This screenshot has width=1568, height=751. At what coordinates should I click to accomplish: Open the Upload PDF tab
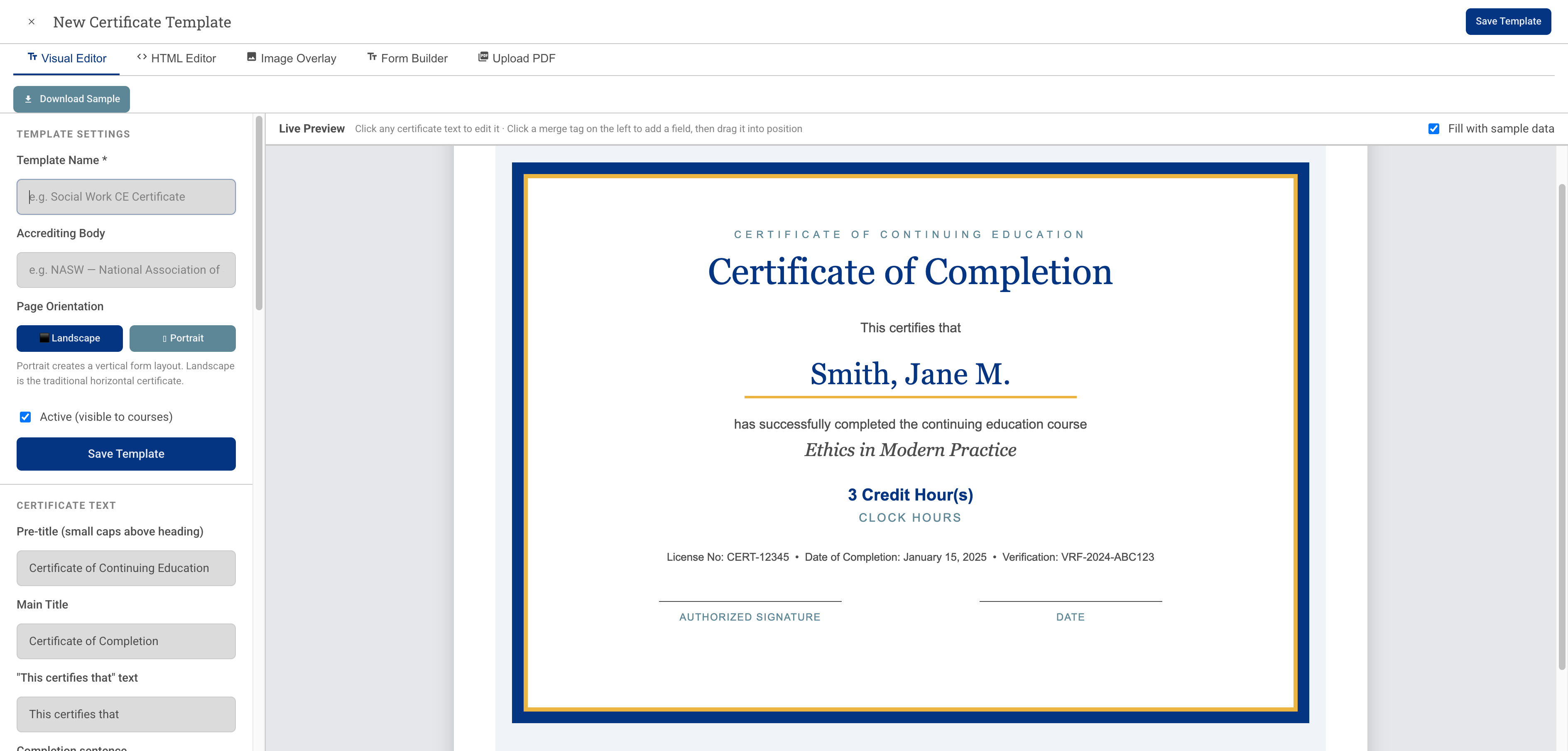tap(517, 59)
